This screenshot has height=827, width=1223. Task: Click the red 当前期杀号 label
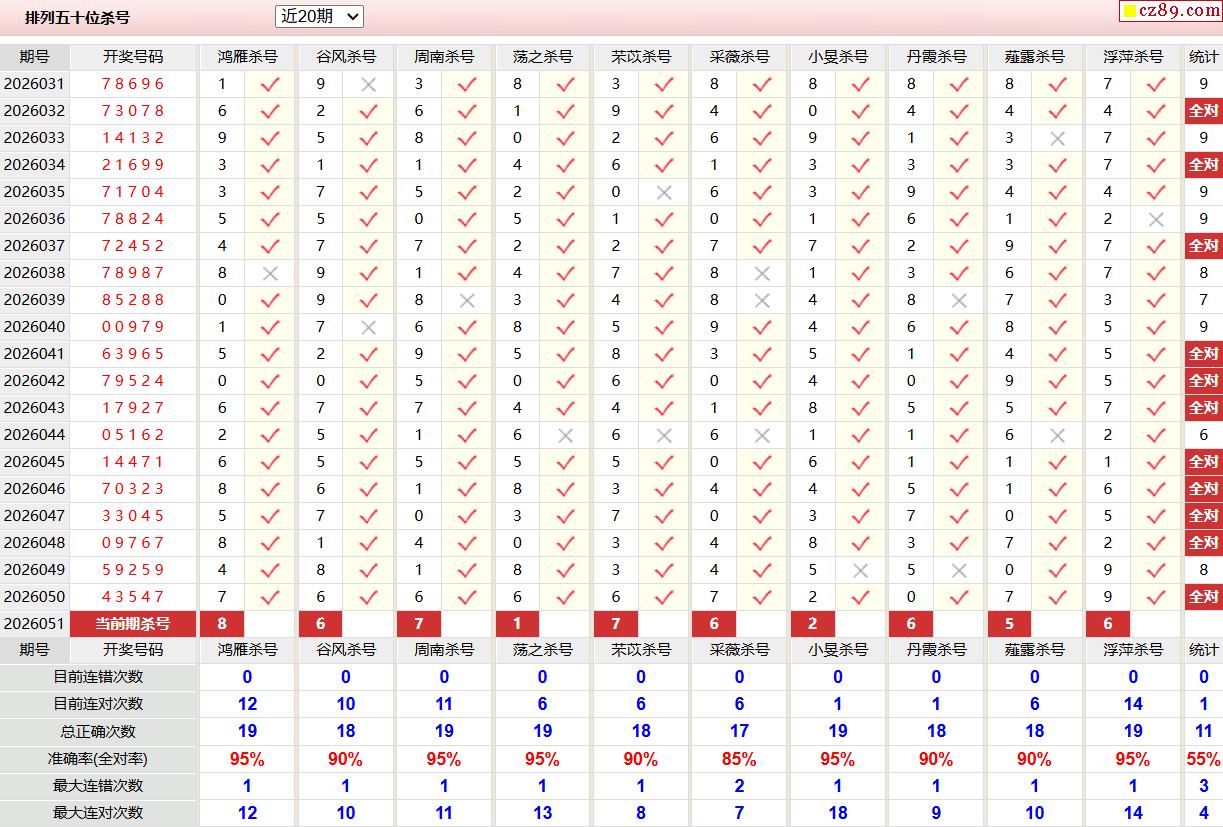click(x=132, y=624)
